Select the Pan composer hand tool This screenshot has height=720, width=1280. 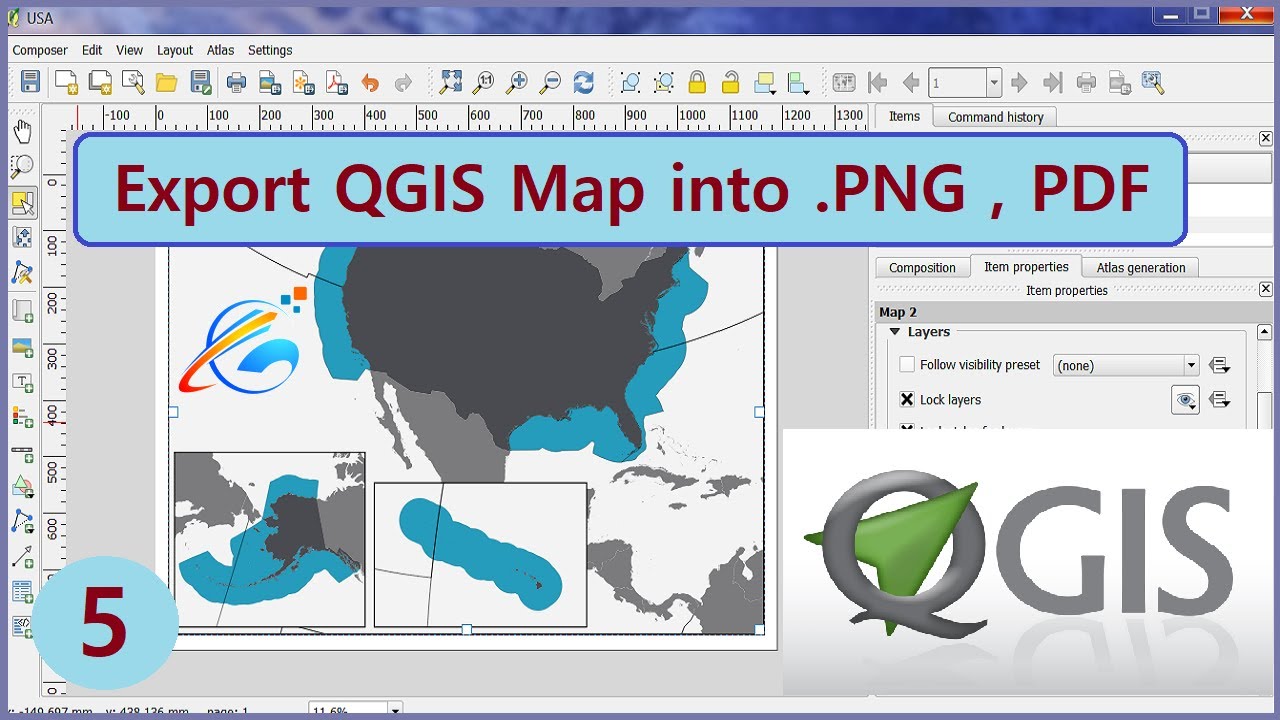22,132
